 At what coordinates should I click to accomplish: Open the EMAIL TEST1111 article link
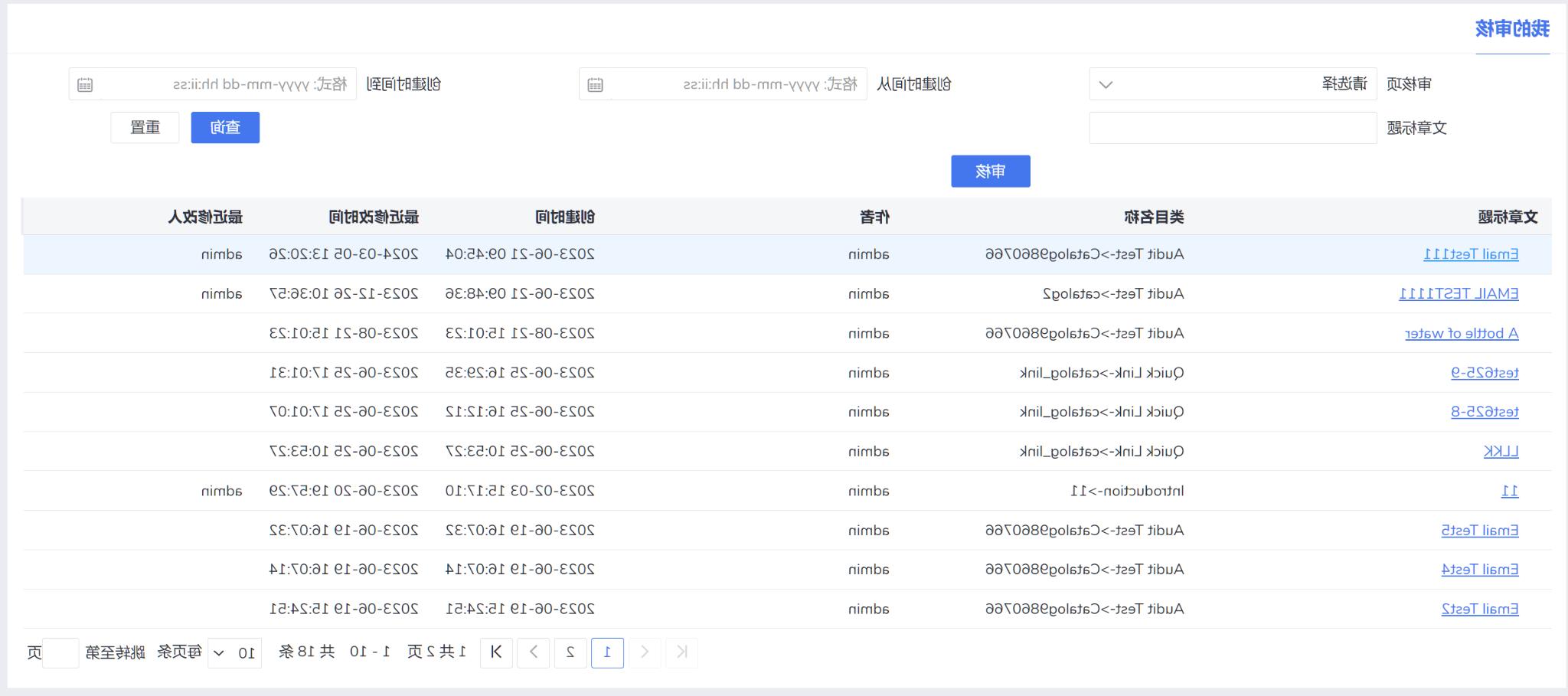[1459, 294]
